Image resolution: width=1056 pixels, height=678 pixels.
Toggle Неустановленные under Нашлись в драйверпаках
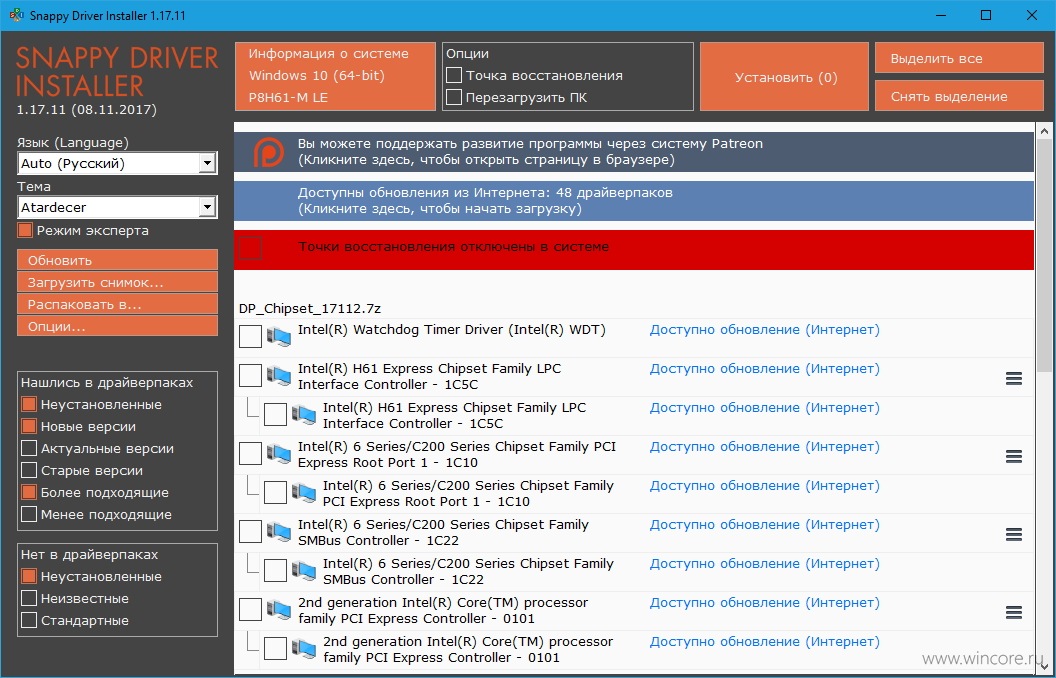coord(29,404)
